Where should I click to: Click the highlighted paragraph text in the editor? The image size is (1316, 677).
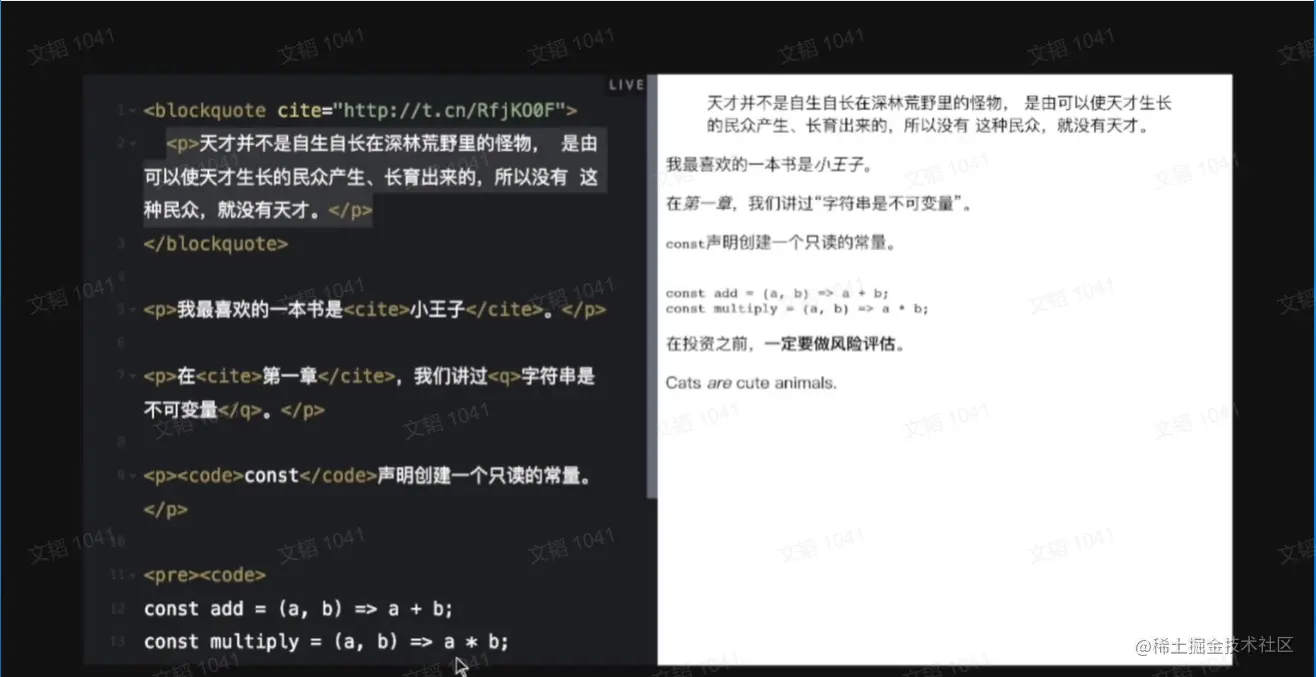point(370,177)
